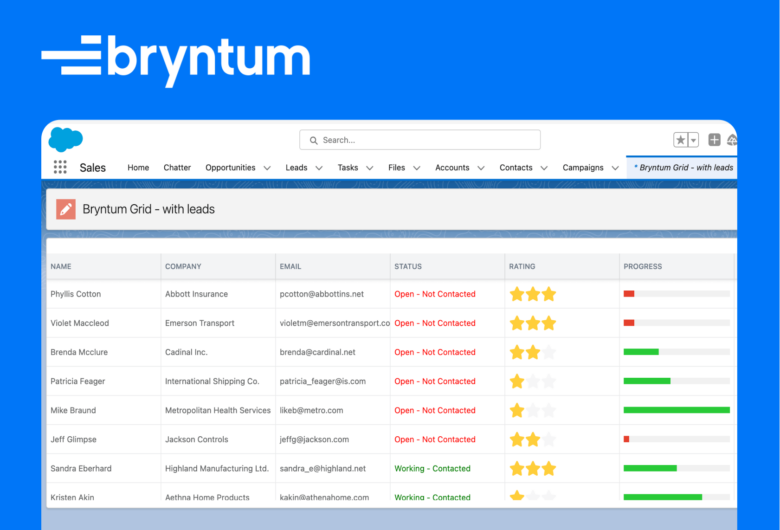Sort by the COMPANY column header

pyautogui.click(x=218, y=266)
